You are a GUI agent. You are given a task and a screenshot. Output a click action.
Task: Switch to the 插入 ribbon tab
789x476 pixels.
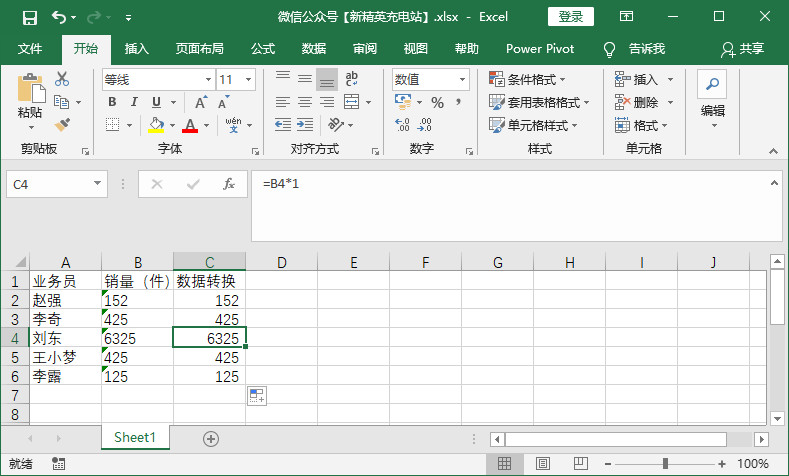coord(137,49)
